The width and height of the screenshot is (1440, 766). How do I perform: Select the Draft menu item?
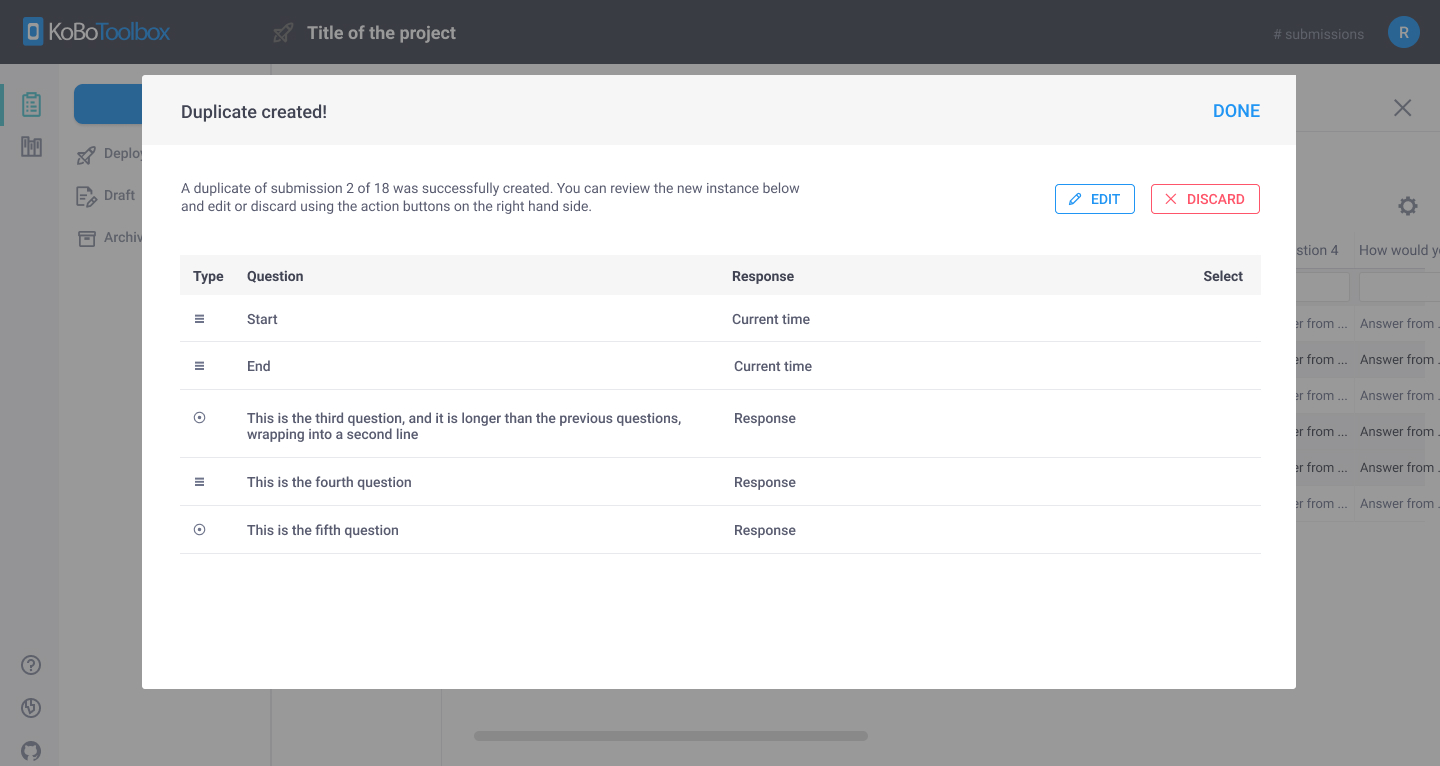(117, 195)
